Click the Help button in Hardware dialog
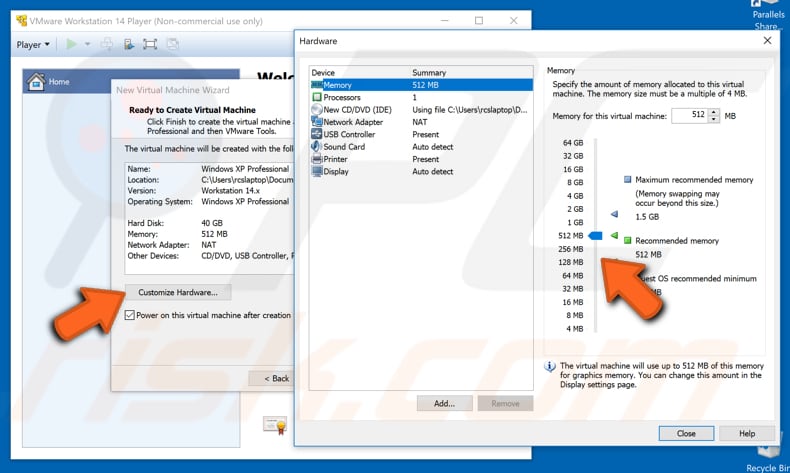The width and height of the screenshot is (790, 473). click(747, 433)
